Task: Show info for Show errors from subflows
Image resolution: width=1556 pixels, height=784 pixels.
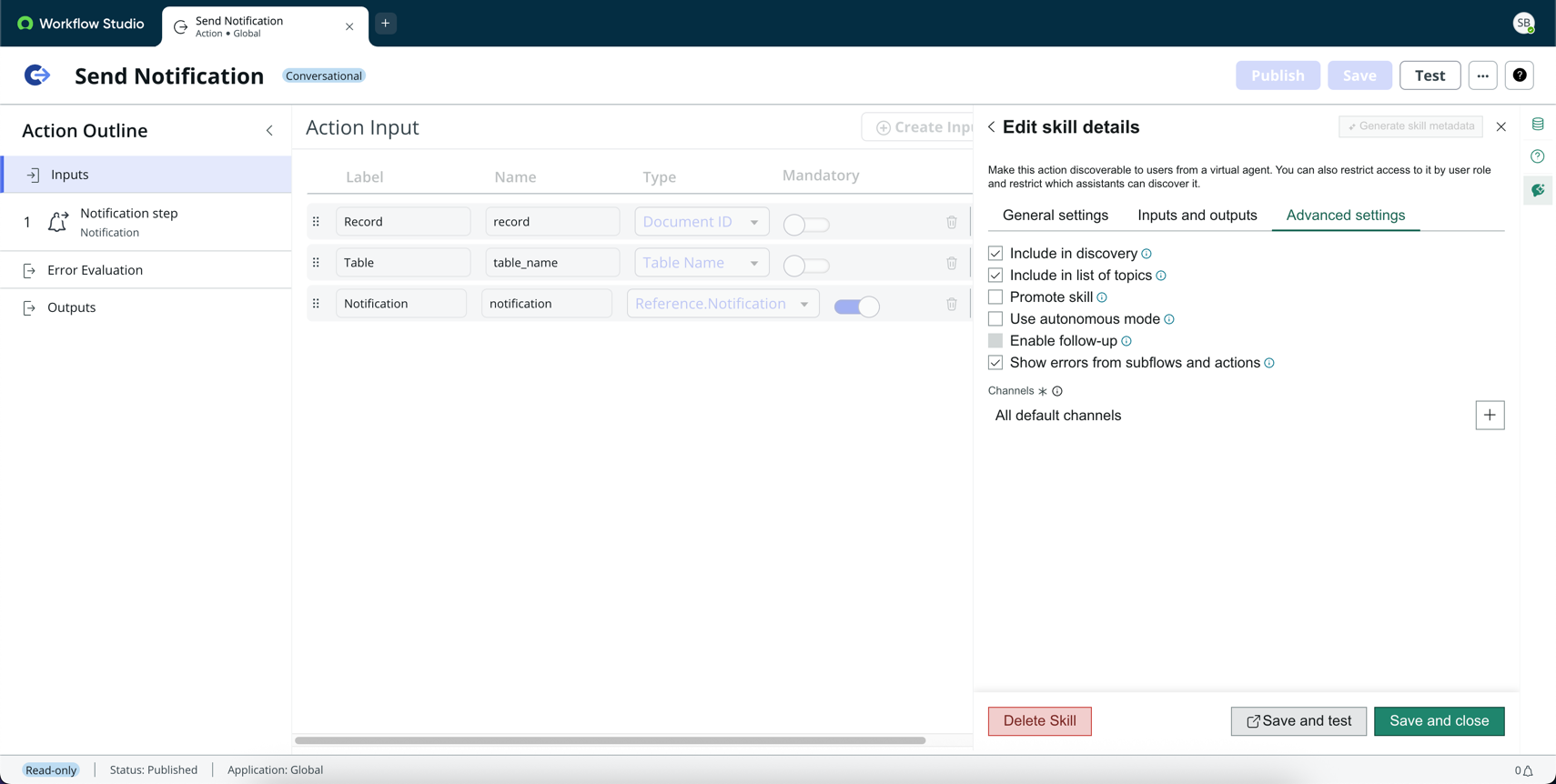Action: tap(1269, 363)
